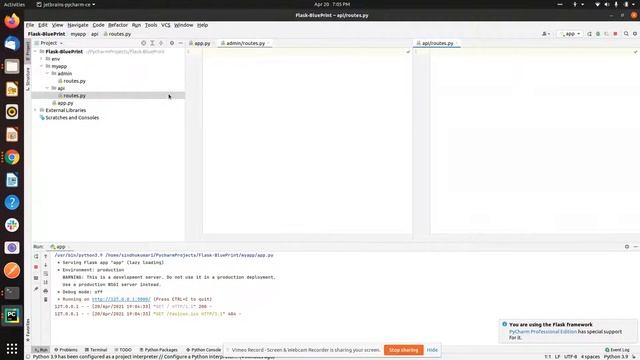
Task: Click Hide link in sharing notification
Action: click(x=432, y=350)
